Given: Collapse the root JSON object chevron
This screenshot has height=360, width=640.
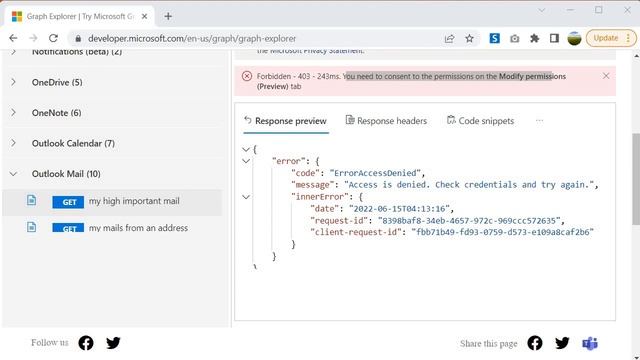Looking at the screenshot, I should [246, 149].
